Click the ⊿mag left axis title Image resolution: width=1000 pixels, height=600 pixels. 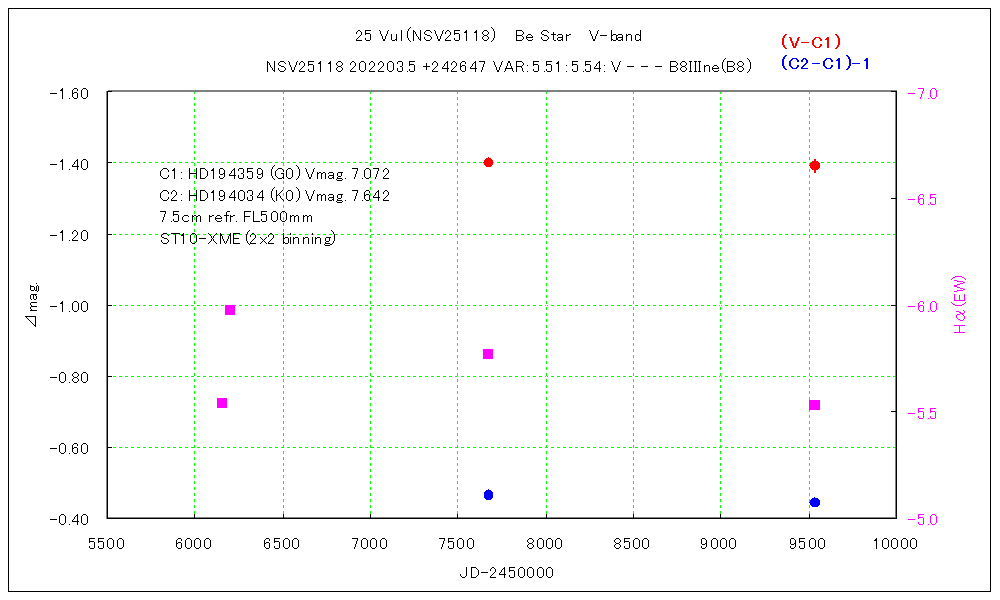pyautogui.click(x=32, y=305)
